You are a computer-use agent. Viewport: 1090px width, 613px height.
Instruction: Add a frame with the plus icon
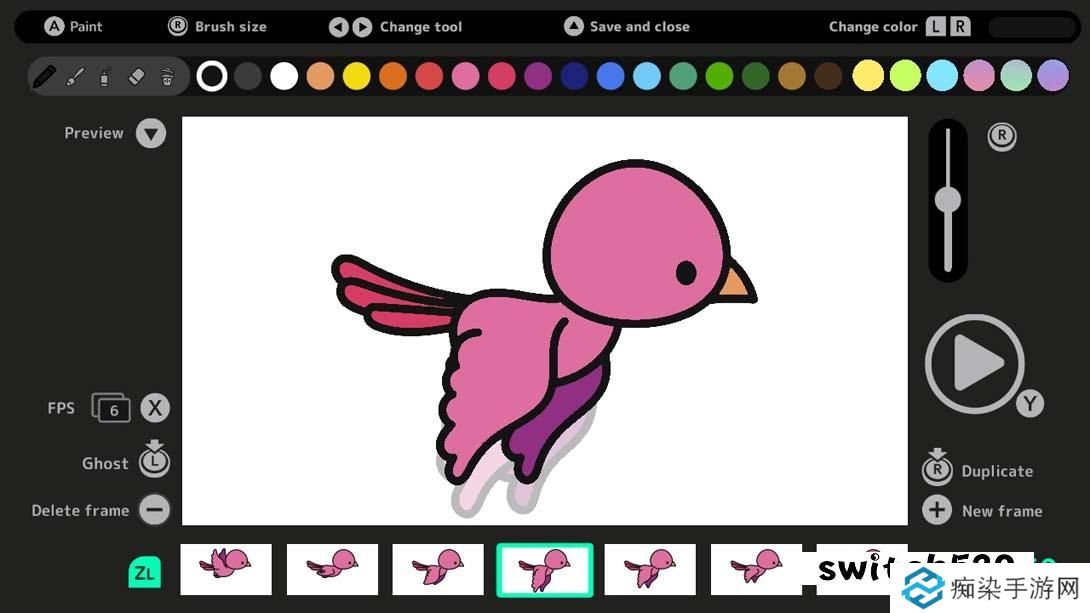point(936,510)
